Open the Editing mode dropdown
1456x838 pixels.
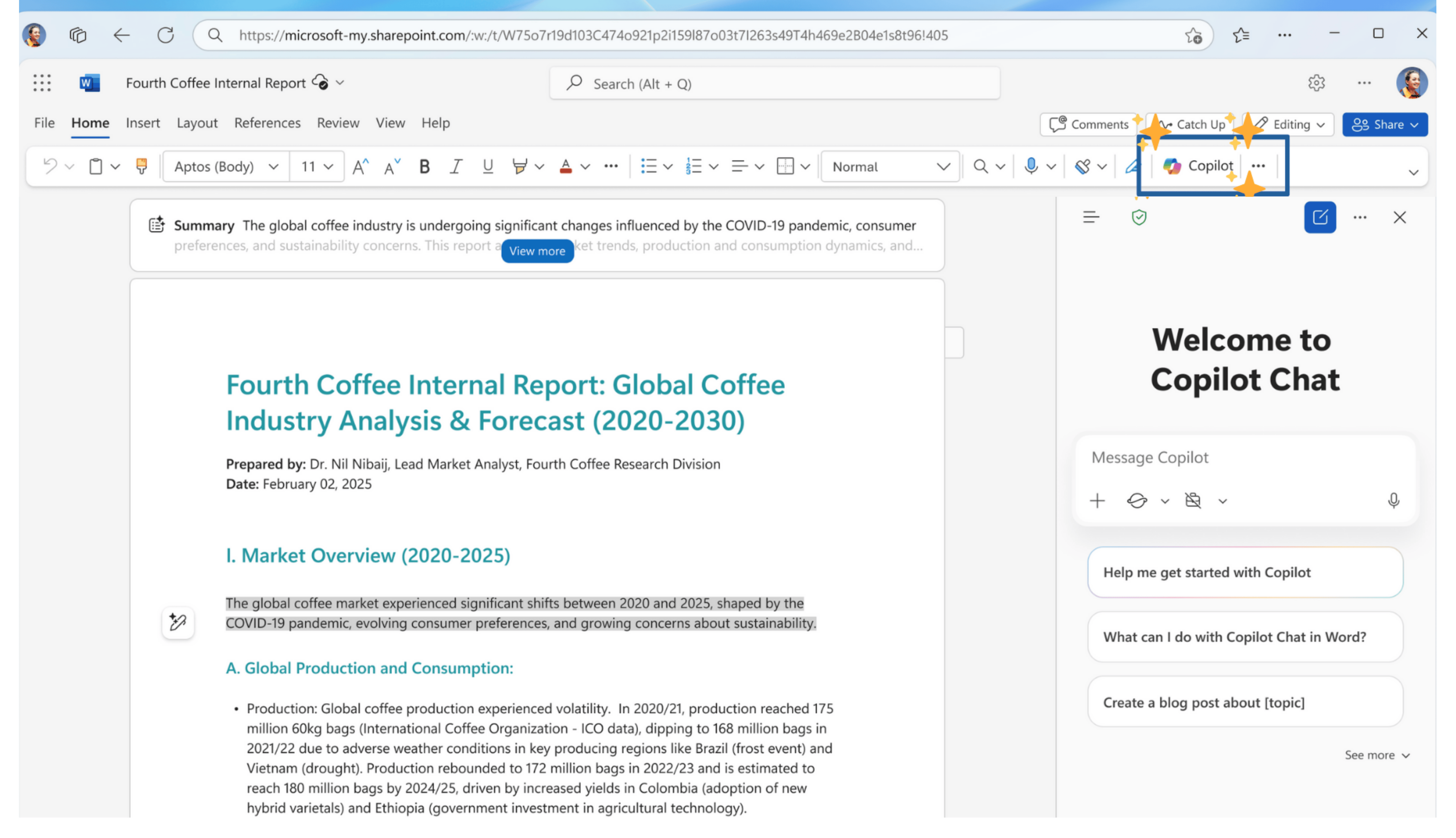coord(1292,124)
